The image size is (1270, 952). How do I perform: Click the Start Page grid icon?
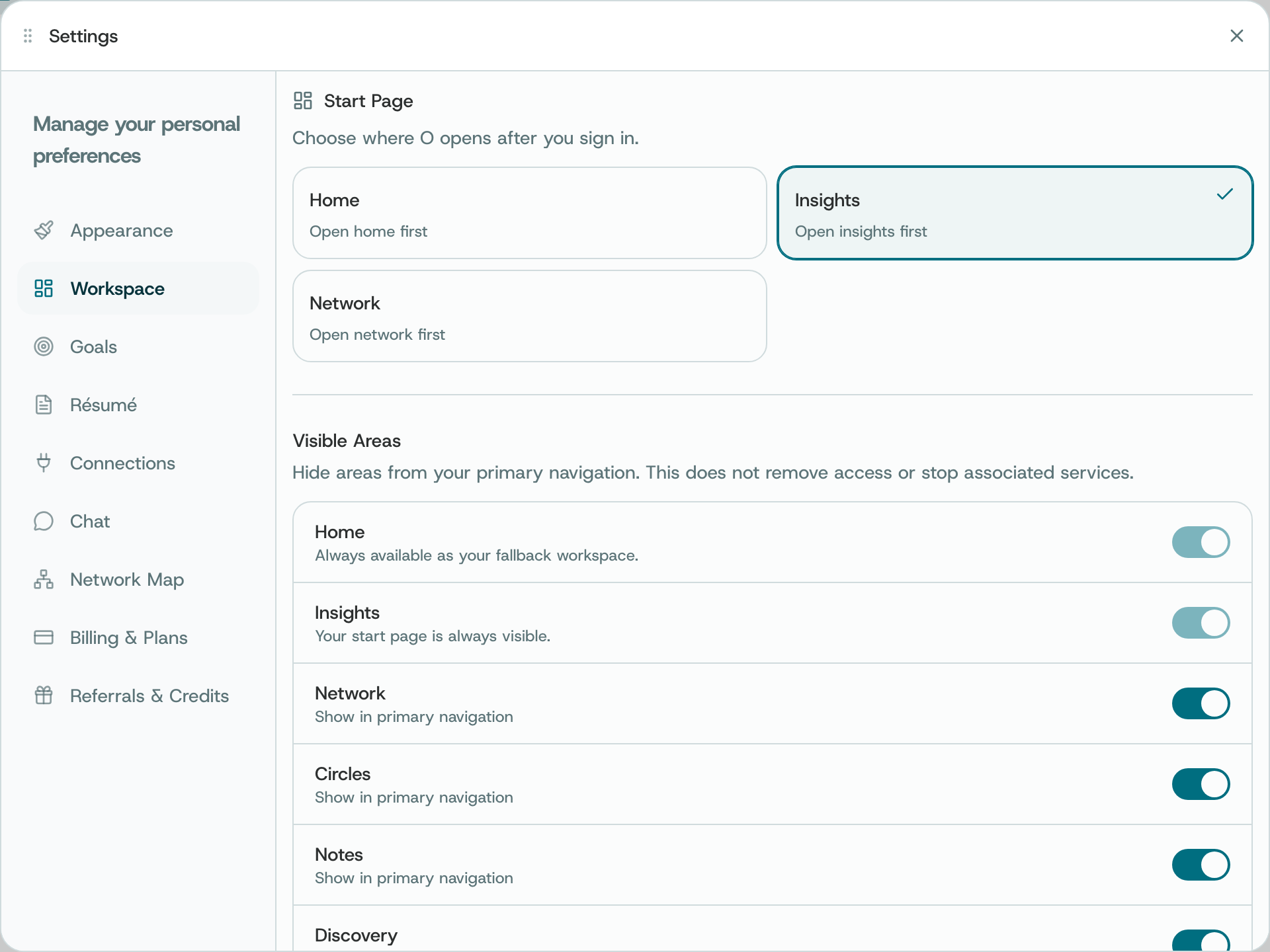point(303,100)
